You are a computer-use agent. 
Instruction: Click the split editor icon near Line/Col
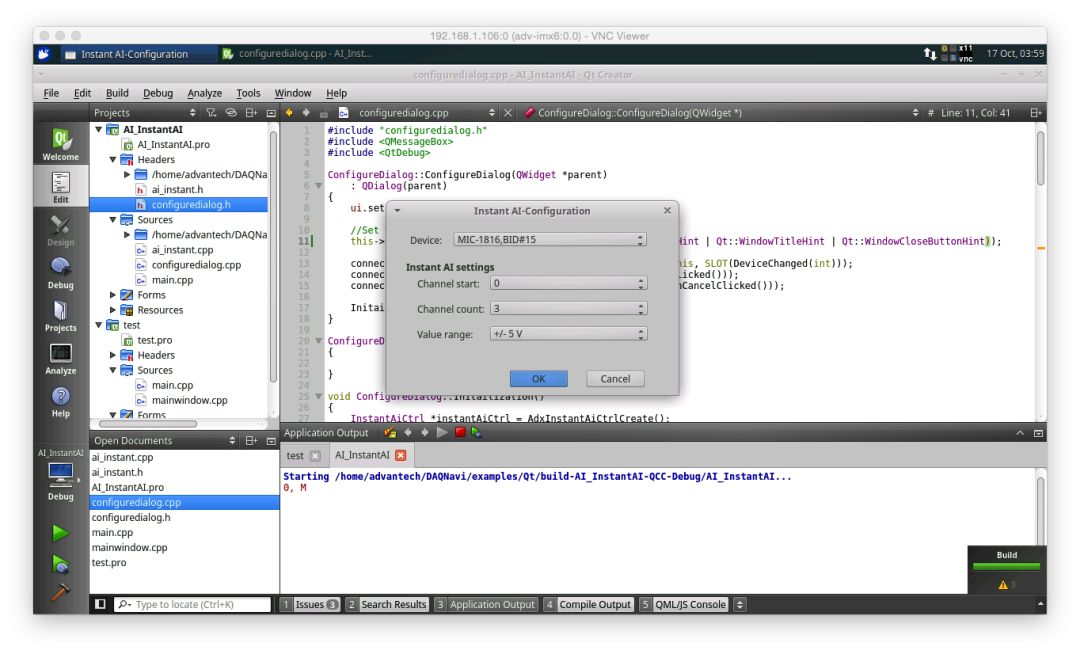(x=1035, y=112)
